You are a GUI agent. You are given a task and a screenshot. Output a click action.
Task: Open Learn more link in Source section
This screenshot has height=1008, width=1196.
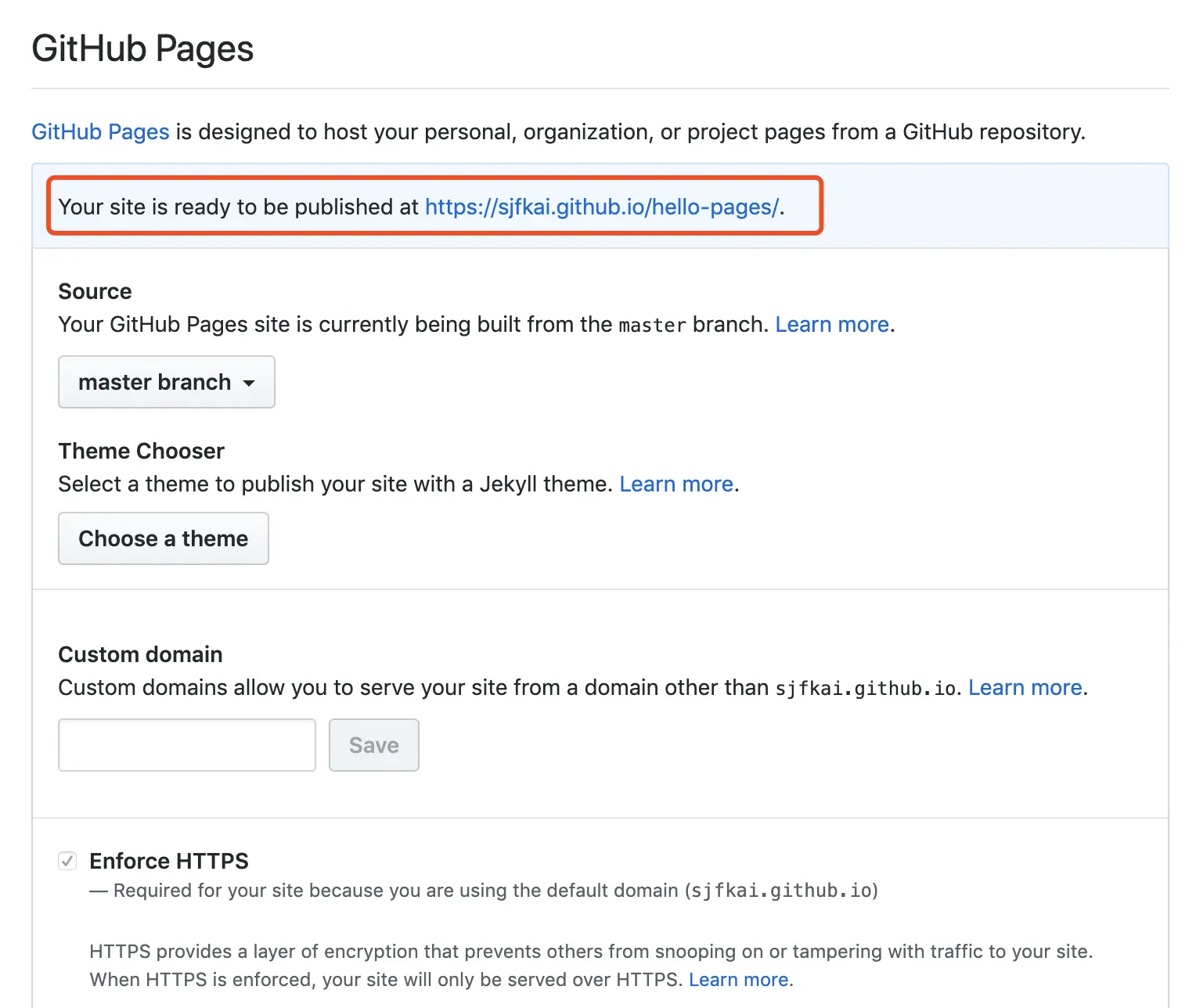(831, 324)
